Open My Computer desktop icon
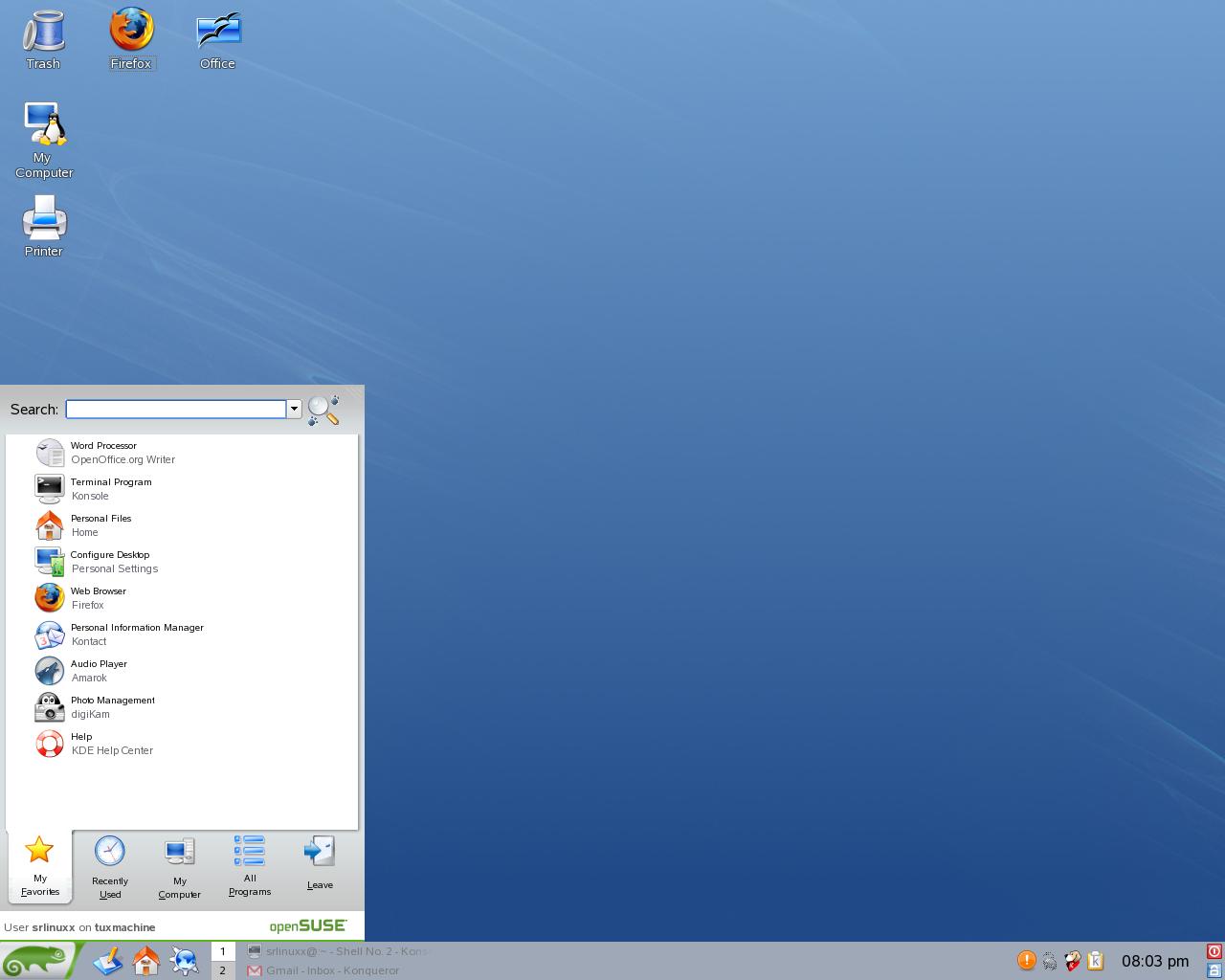1225x980 pixels. point(44,140)
